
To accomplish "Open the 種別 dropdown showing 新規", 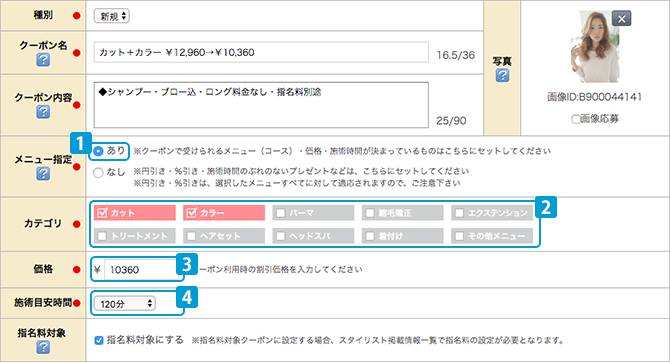I will tap(112, 16).
